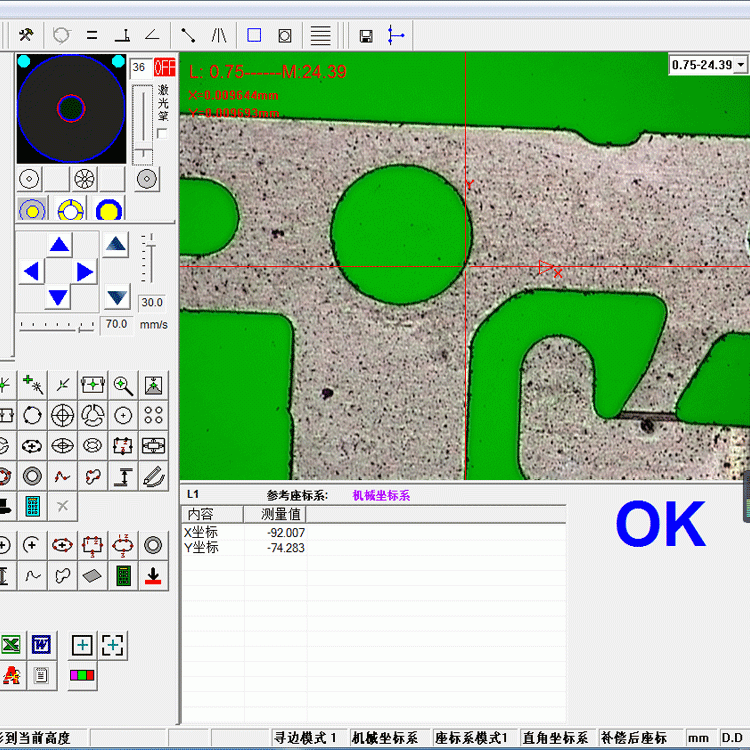Toggle the red OFF light switch
Screen dimensions: 750x750
pos(165,68)
